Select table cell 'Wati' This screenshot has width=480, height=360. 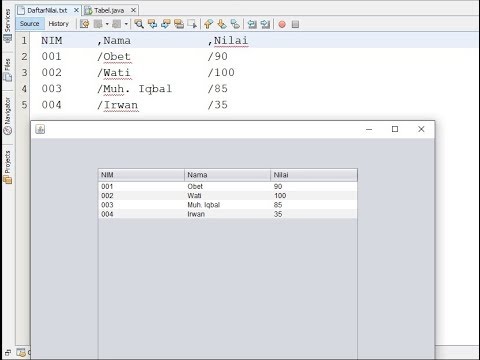(227, 196)
